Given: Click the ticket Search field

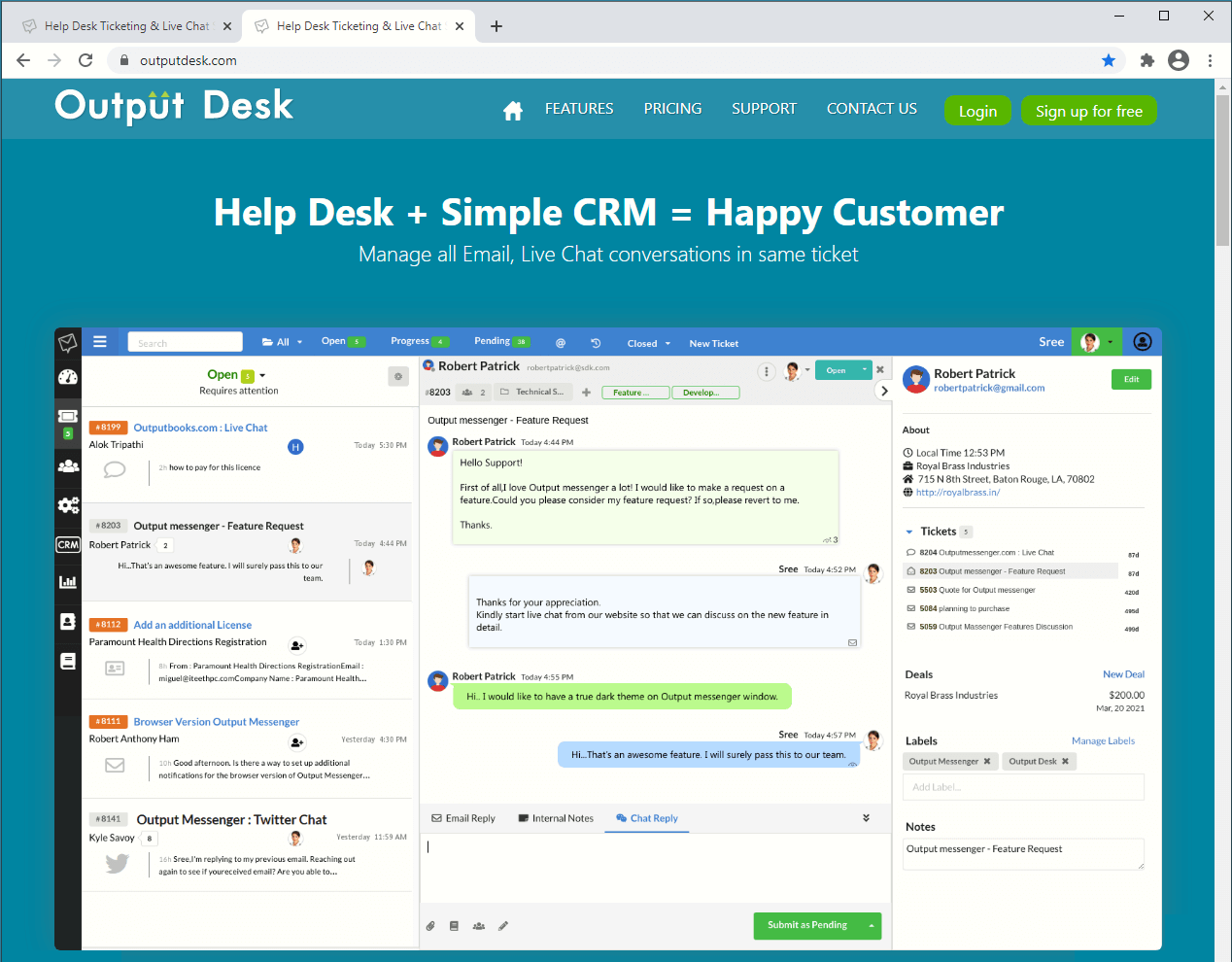Looking at the screenshot, I should [x=185, y=342].
